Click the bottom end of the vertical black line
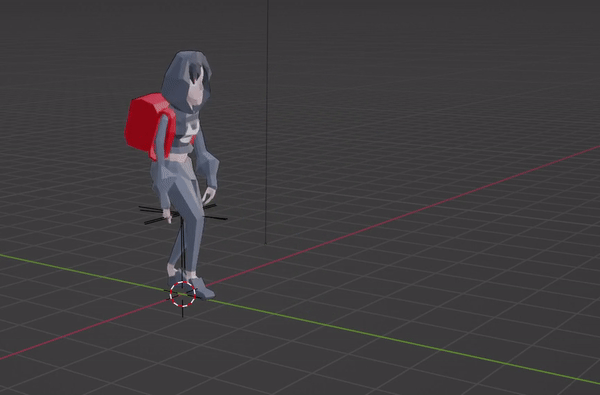The width and height of the screenshot is (600, 395). click(x=266, y=243)
